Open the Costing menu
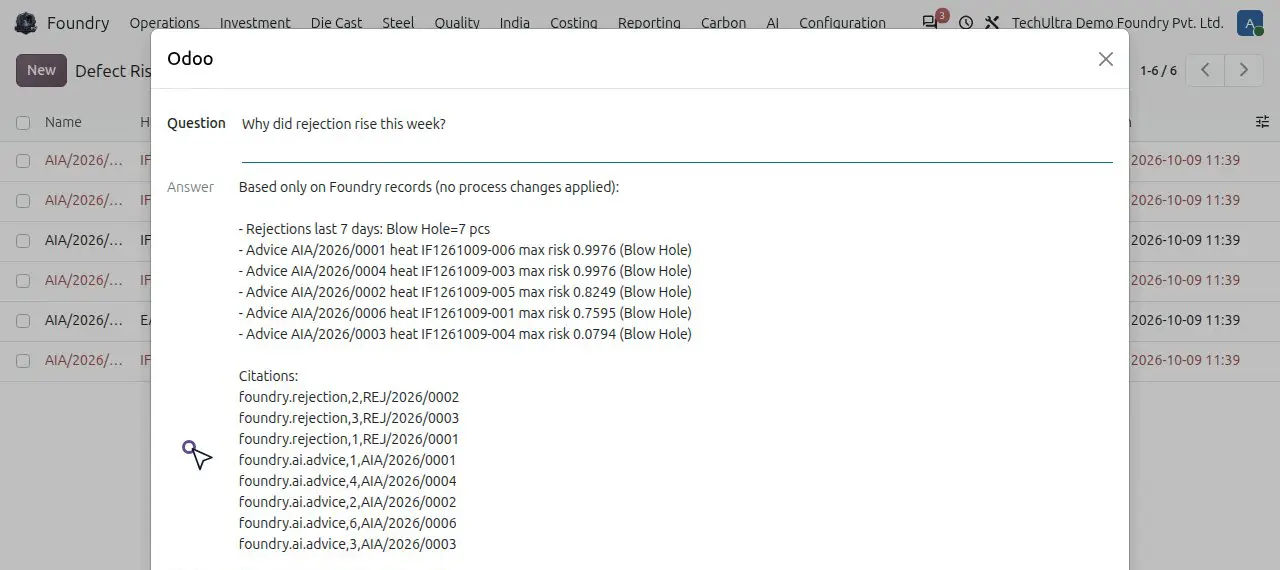This screenshot has width=1280, height=570. [x=574, y=23]
